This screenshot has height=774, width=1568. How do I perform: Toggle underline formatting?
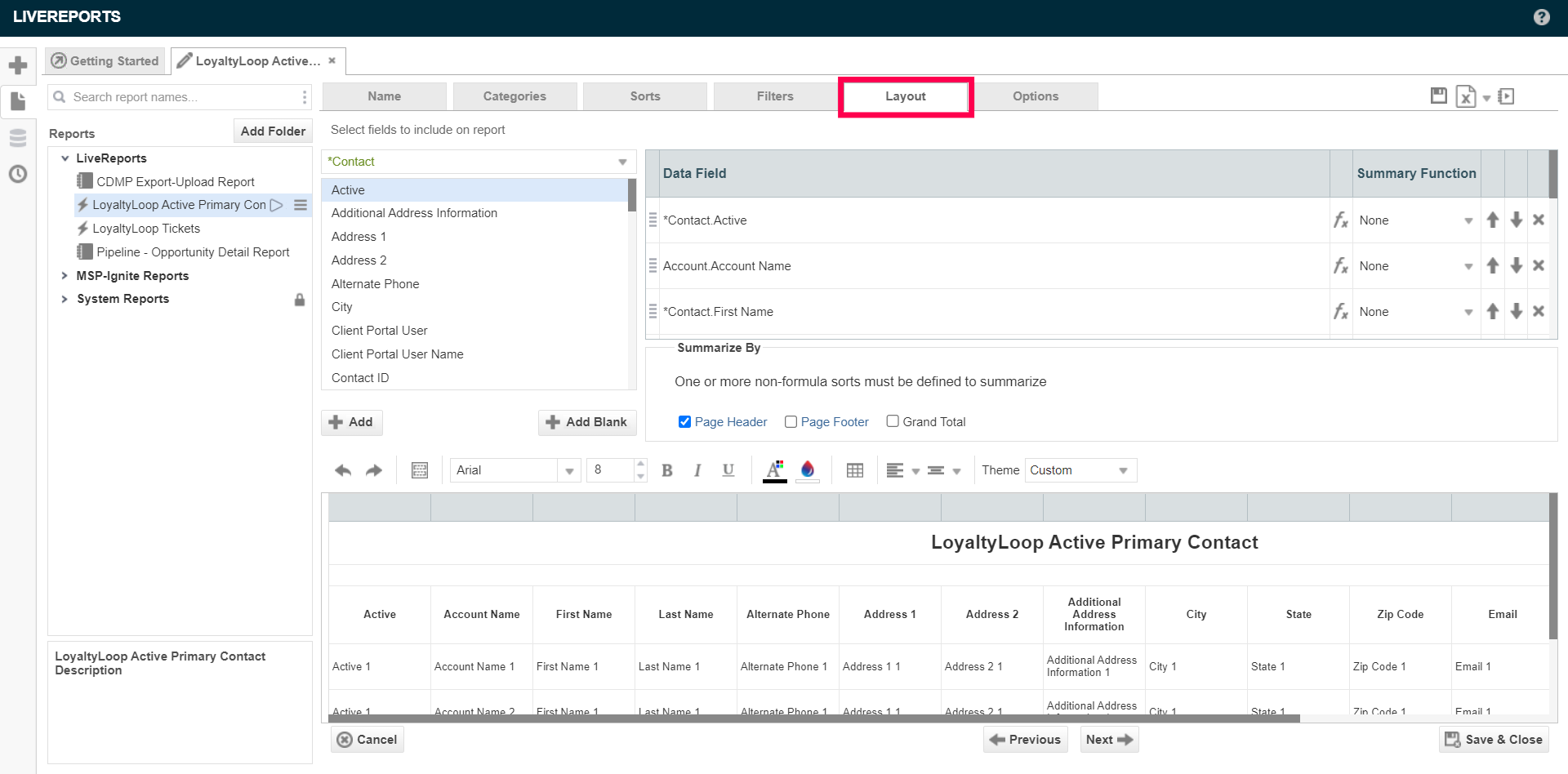pos(728,470)
